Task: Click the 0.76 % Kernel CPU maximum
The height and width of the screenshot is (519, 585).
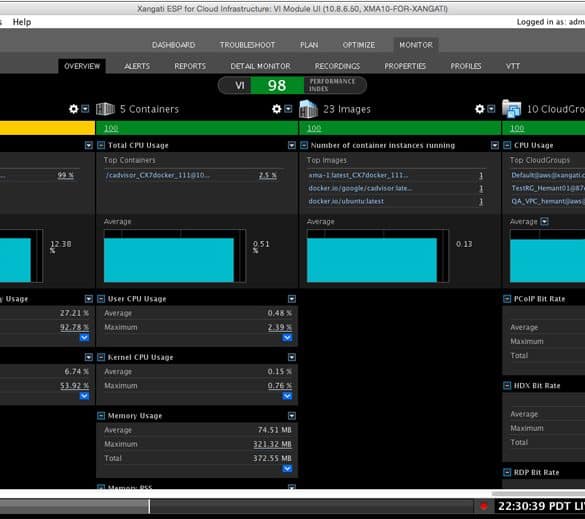Action: 279,385
